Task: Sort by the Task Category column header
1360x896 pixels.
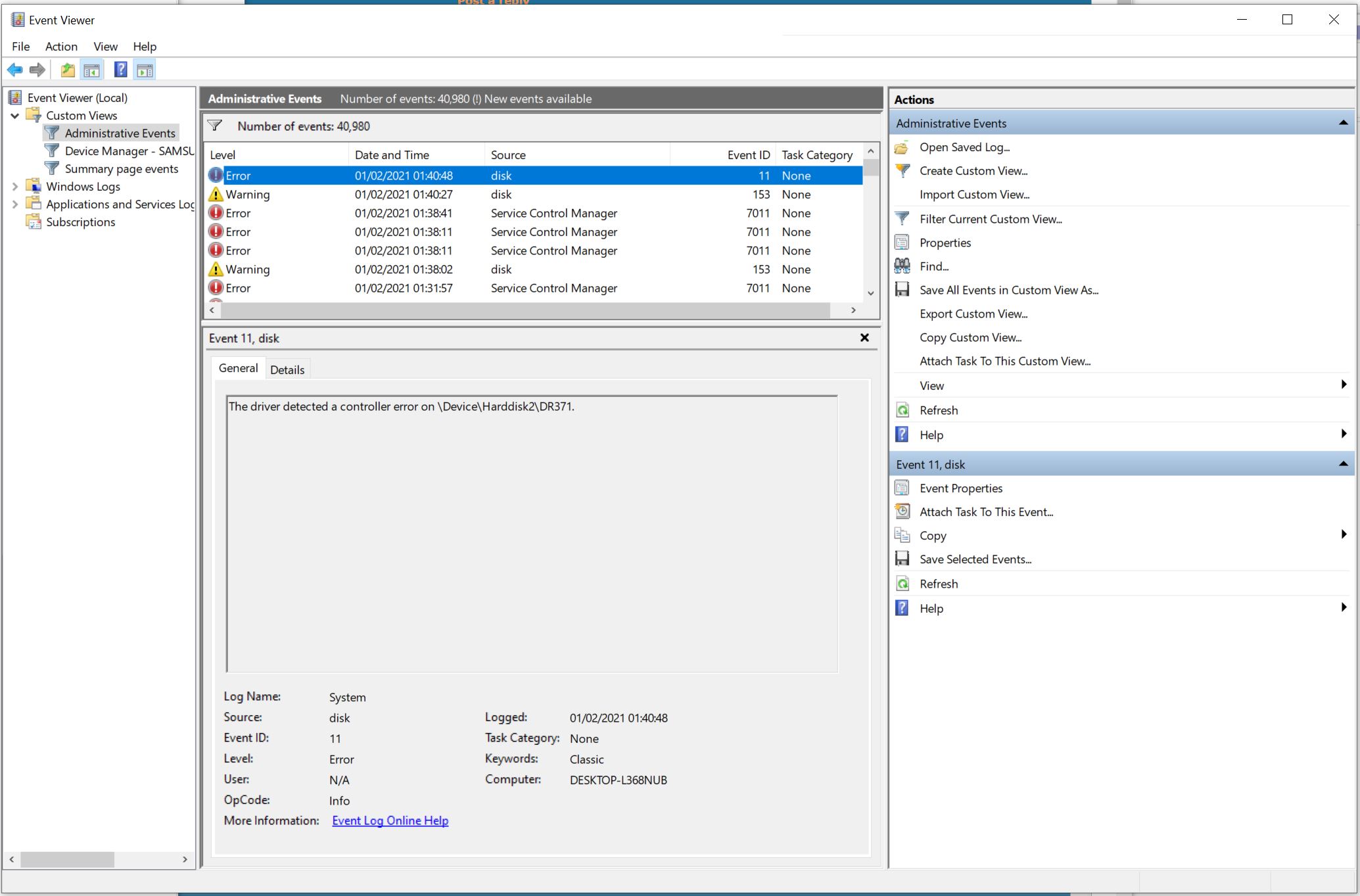Action: pyautogui.click(x=819, y=155)
